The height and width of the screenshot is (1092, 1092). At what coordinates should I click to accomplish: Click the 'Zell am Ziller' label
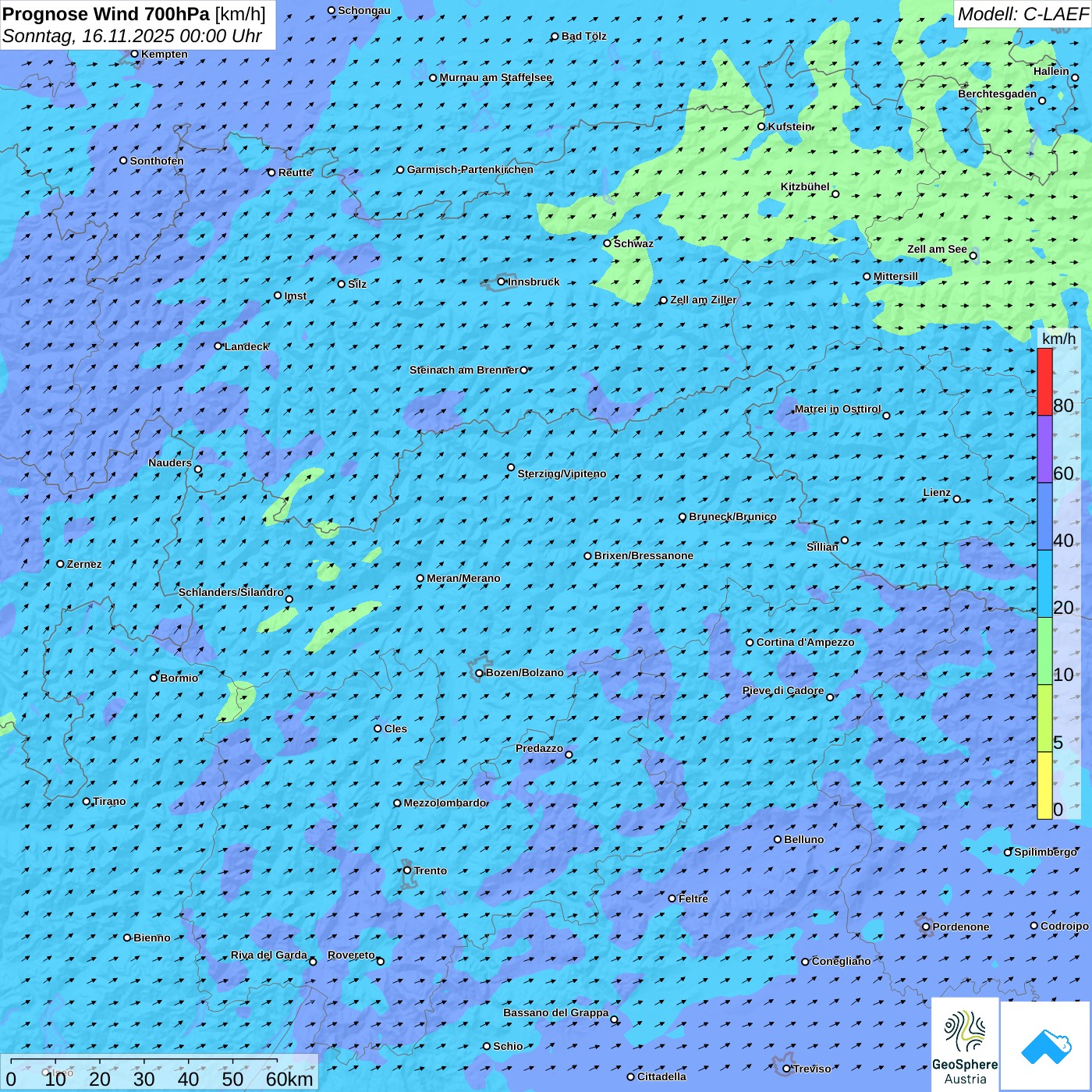click(x=704, y=300)
